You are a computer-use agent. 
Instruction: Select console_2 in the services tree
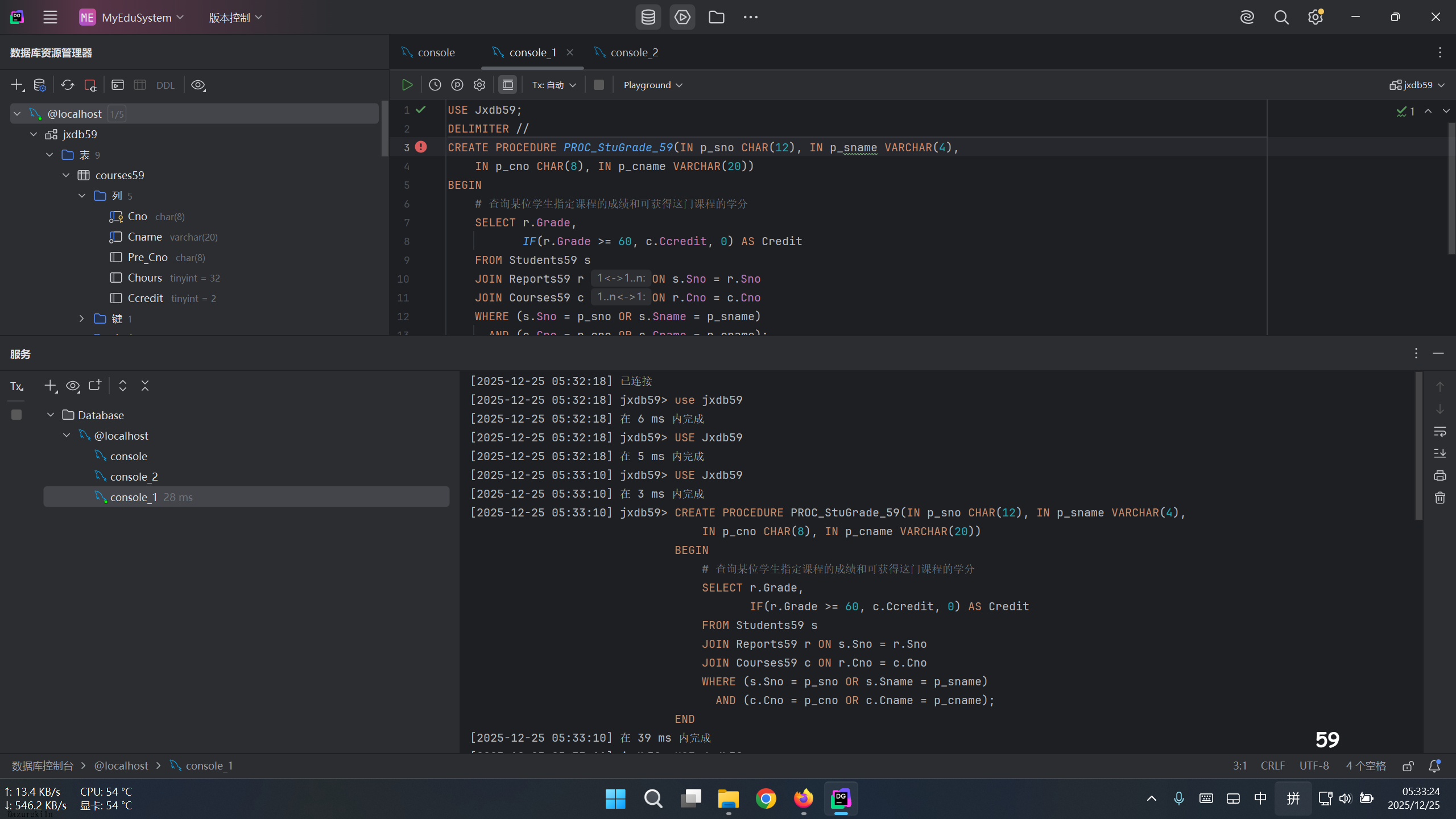[134, 477]
